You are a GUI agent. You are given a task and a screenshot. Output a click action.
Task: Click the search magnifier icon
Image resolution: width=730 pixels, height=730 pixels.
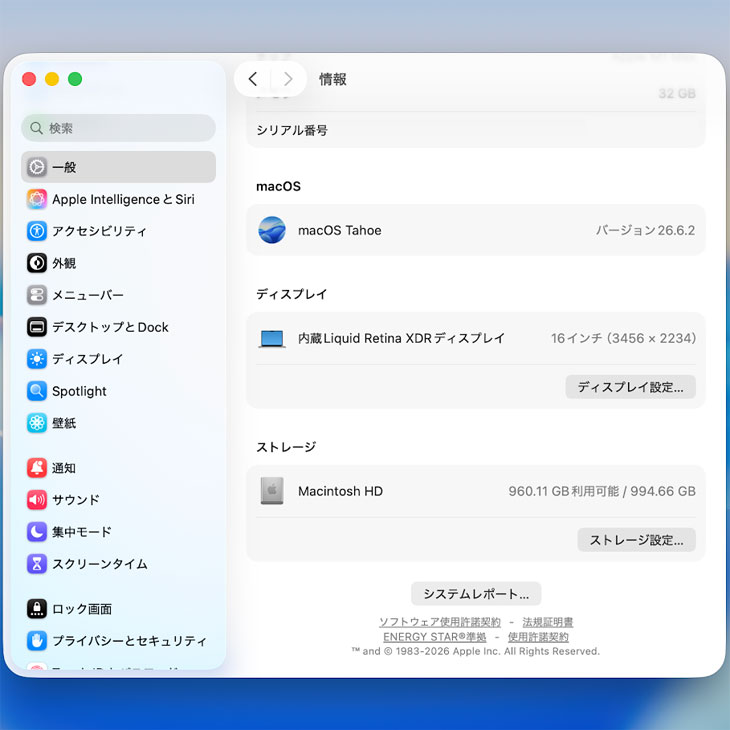point(36,128)
